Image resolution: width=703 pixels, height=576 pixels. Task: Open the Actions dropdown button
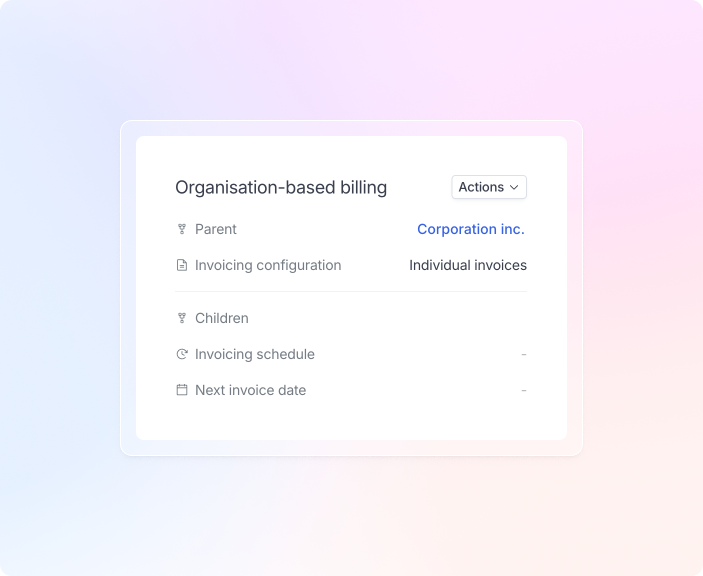489,187
